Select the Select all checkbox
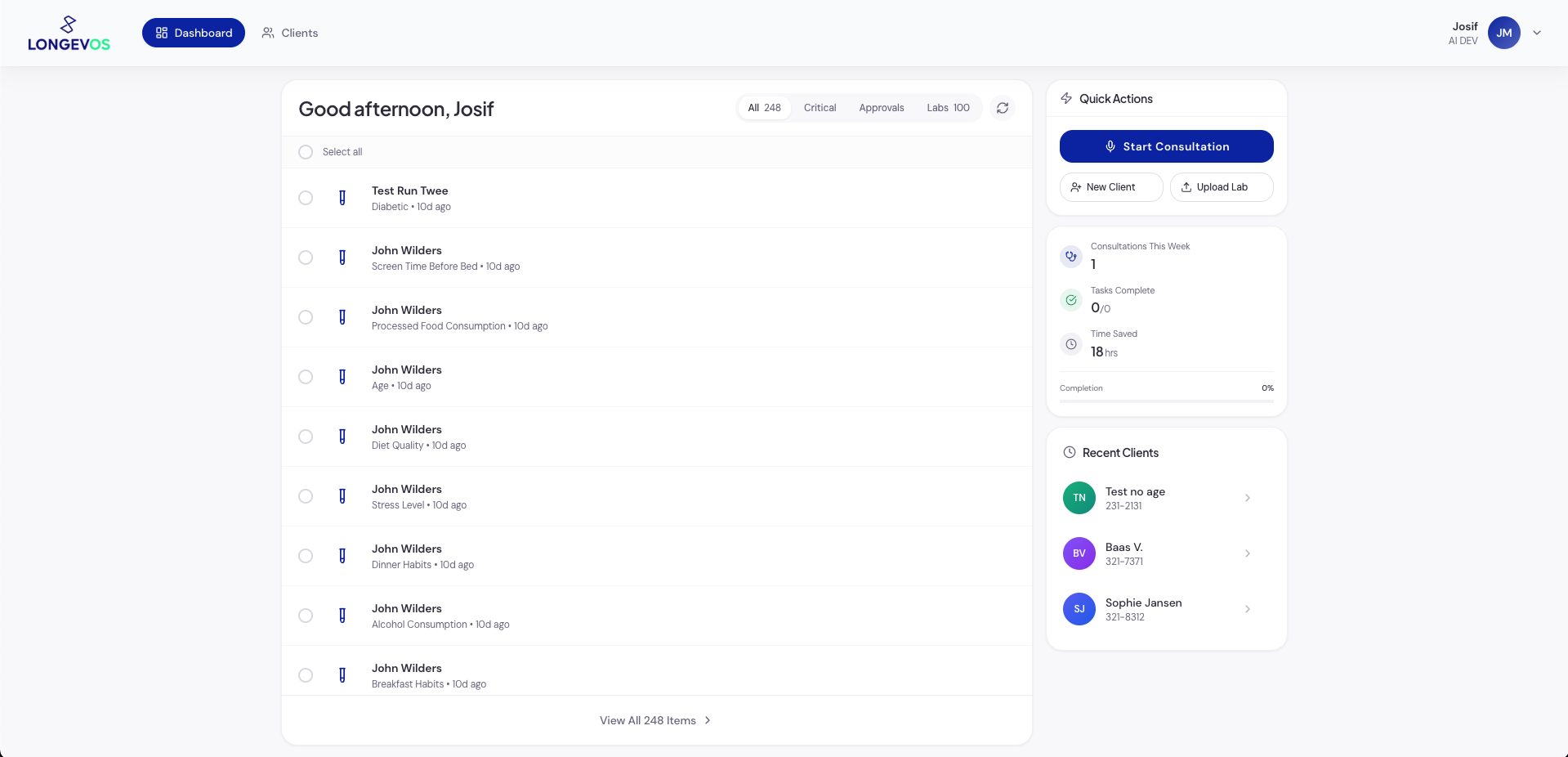The height and width of the screenshot is (757, 1568). click(306, 152)
